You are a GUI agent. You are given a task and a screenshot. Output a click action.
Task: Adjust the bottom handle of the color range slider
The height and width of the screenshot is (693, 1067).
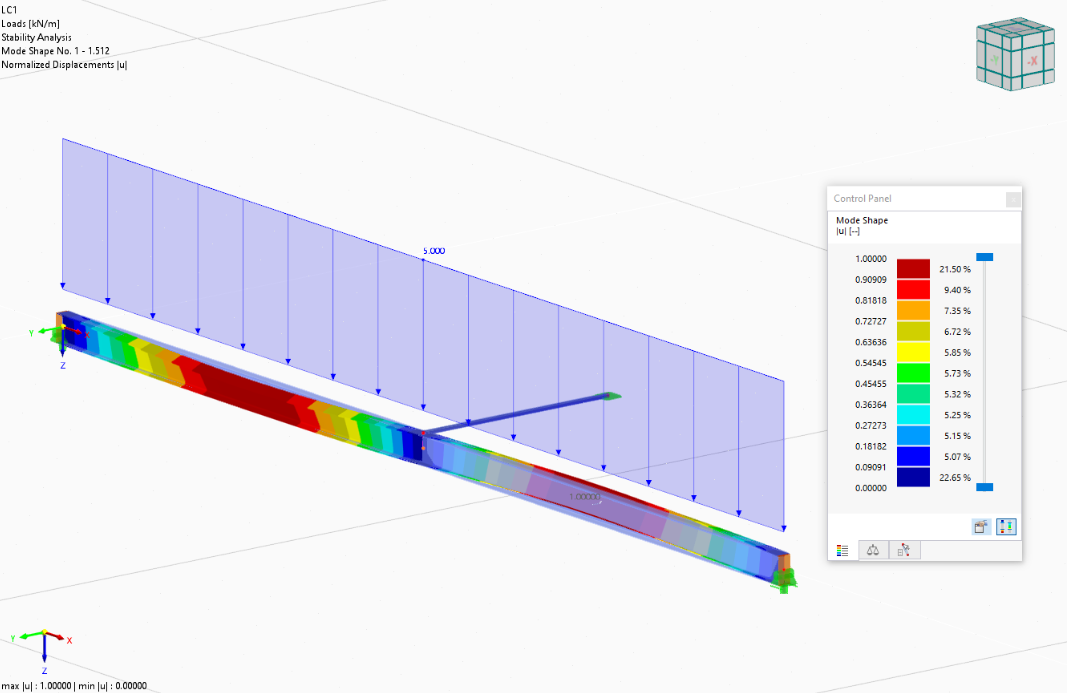985,487
